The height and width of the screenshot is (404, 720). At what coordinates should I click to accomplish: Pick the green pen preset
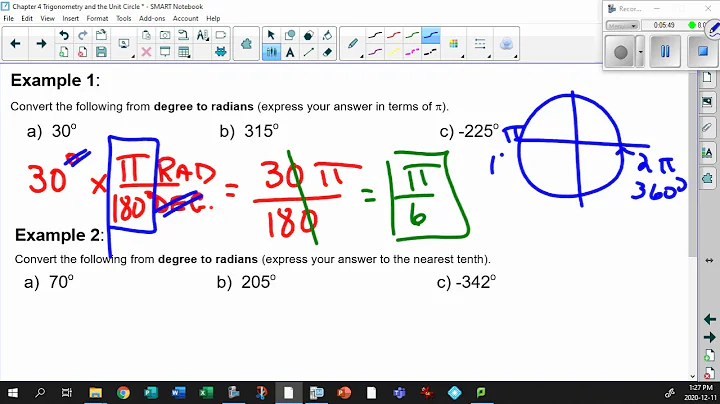(412, 35)
